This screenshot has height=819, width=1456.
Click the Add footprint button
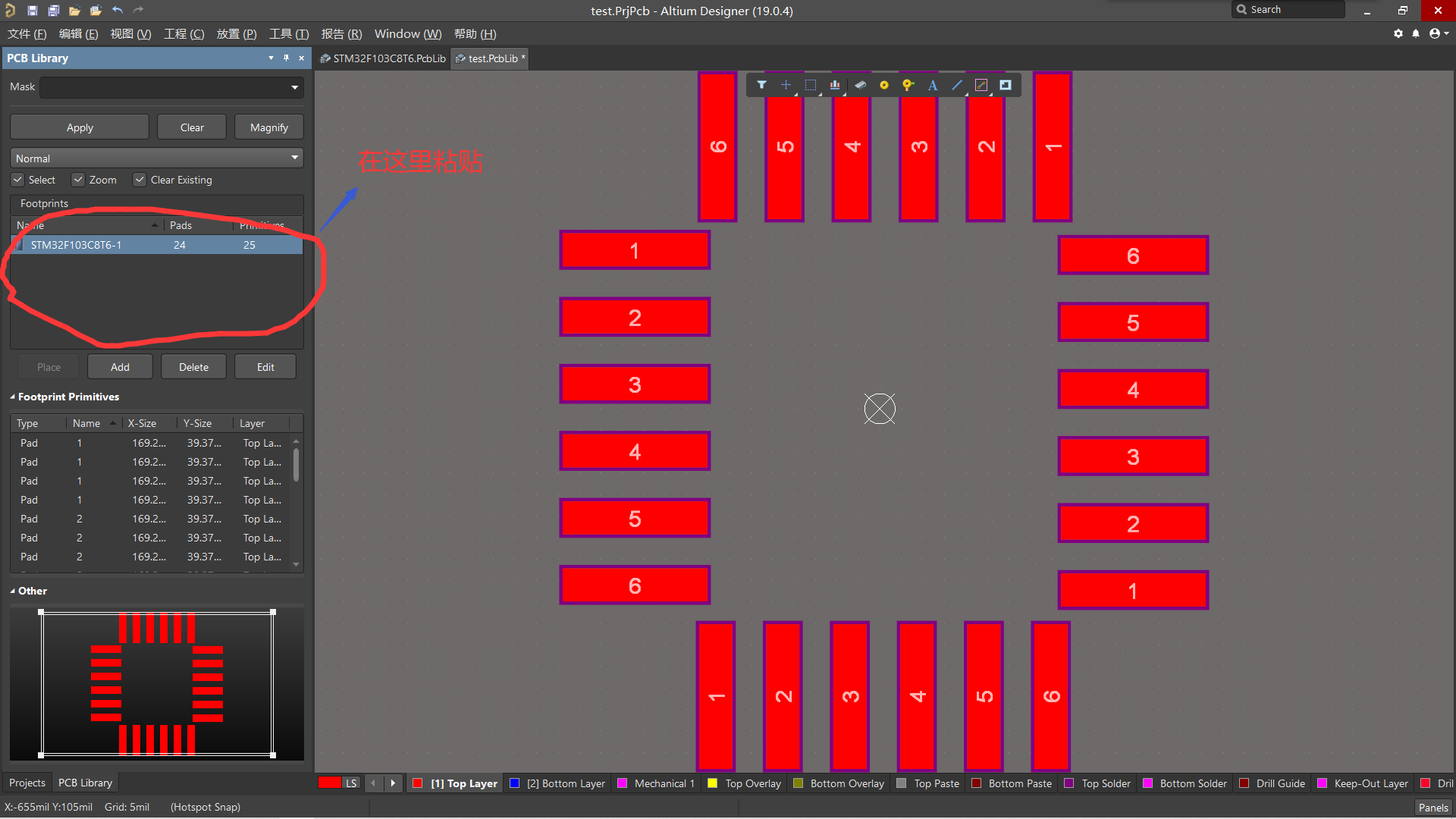click(x=119, y=366)
